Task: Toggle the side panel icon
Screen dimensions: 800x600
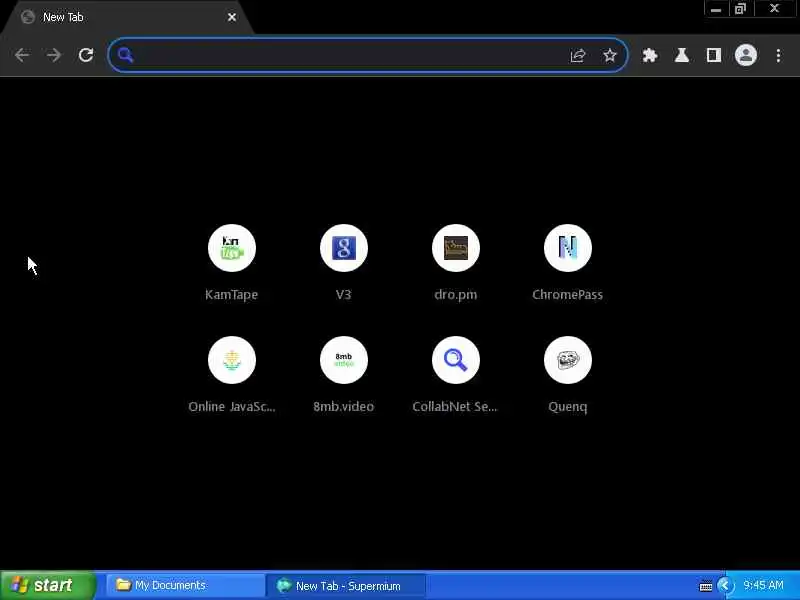Action: click(714, 55)
